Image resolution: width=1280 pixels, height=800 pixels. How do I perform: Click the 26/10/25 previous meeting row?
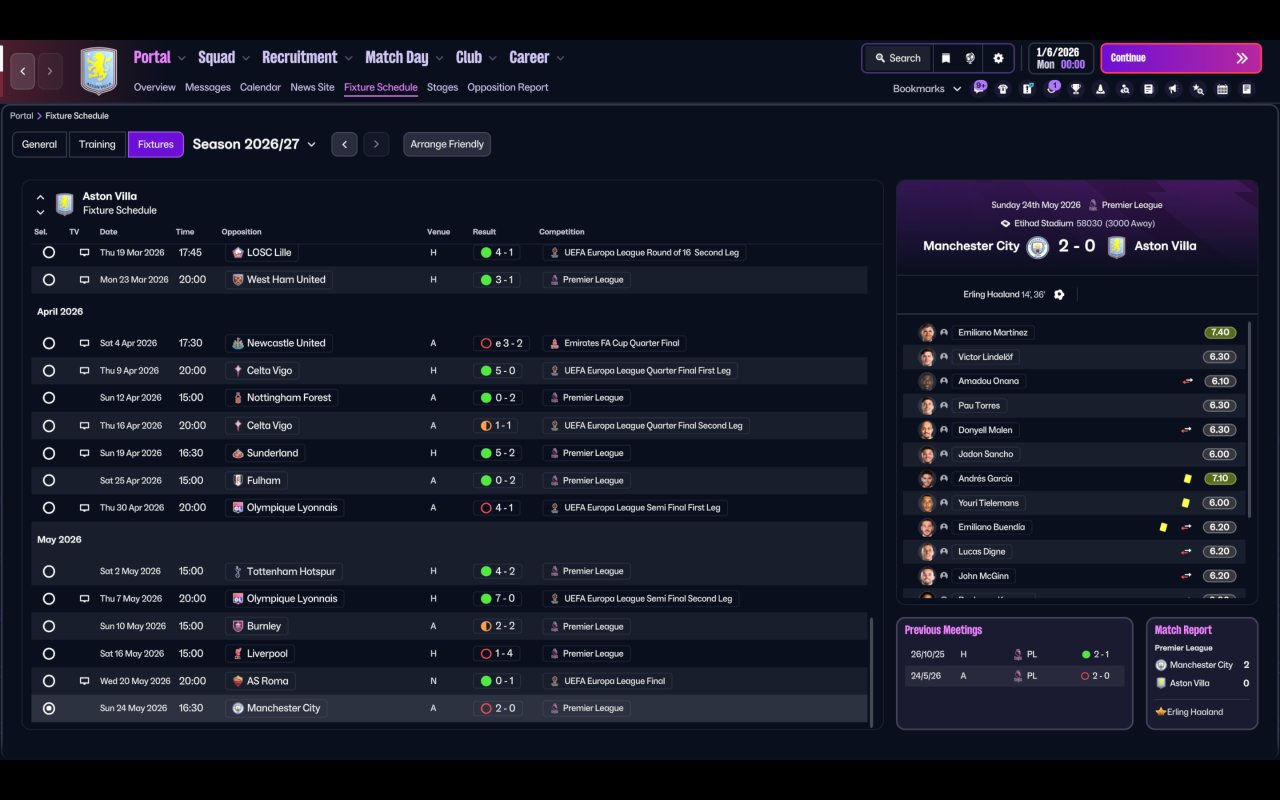[1014, 654]
